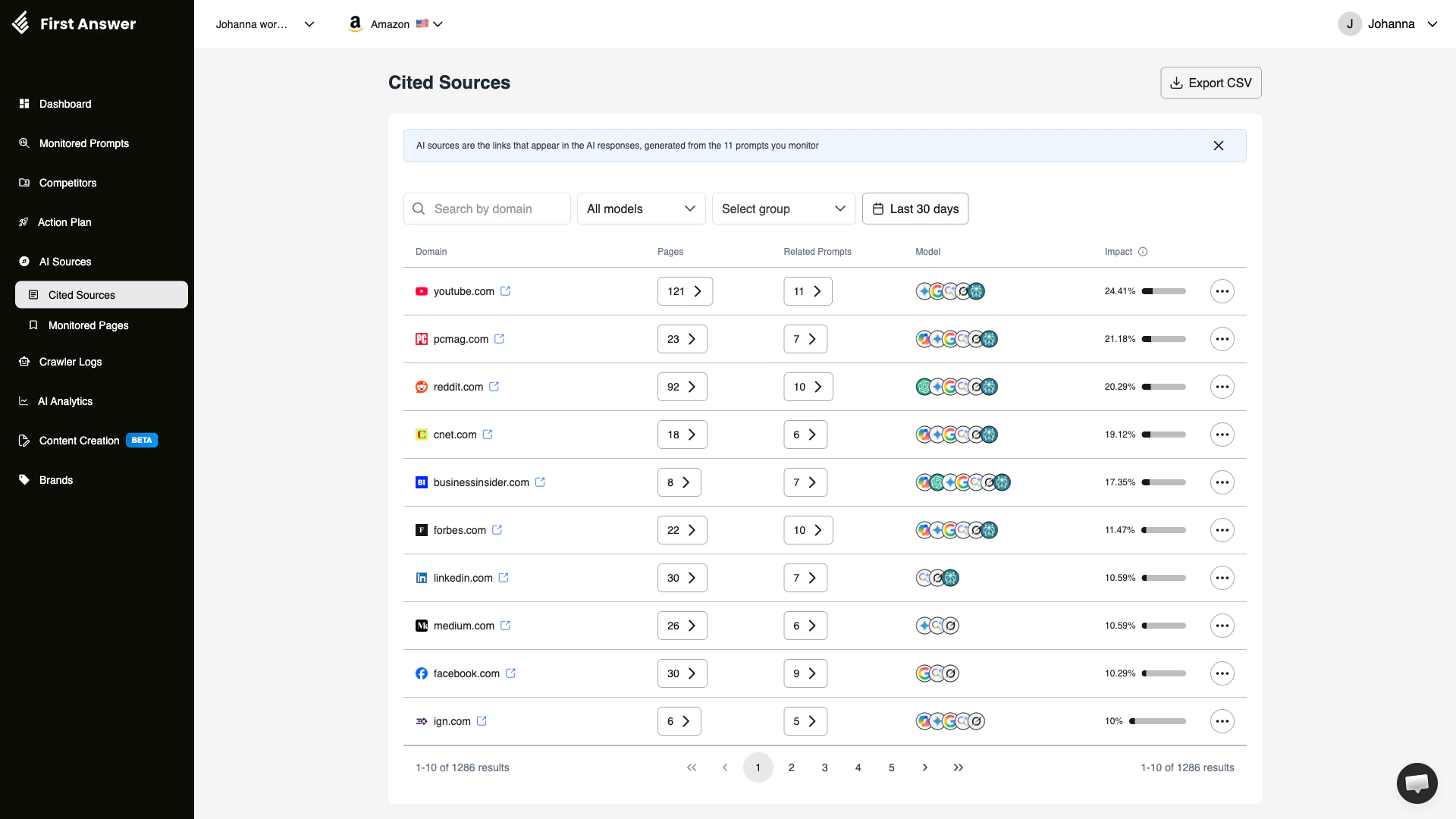Open the Amazon workspace switcher
Viewport: 1456px width, 819px height.
click(394, 24)
